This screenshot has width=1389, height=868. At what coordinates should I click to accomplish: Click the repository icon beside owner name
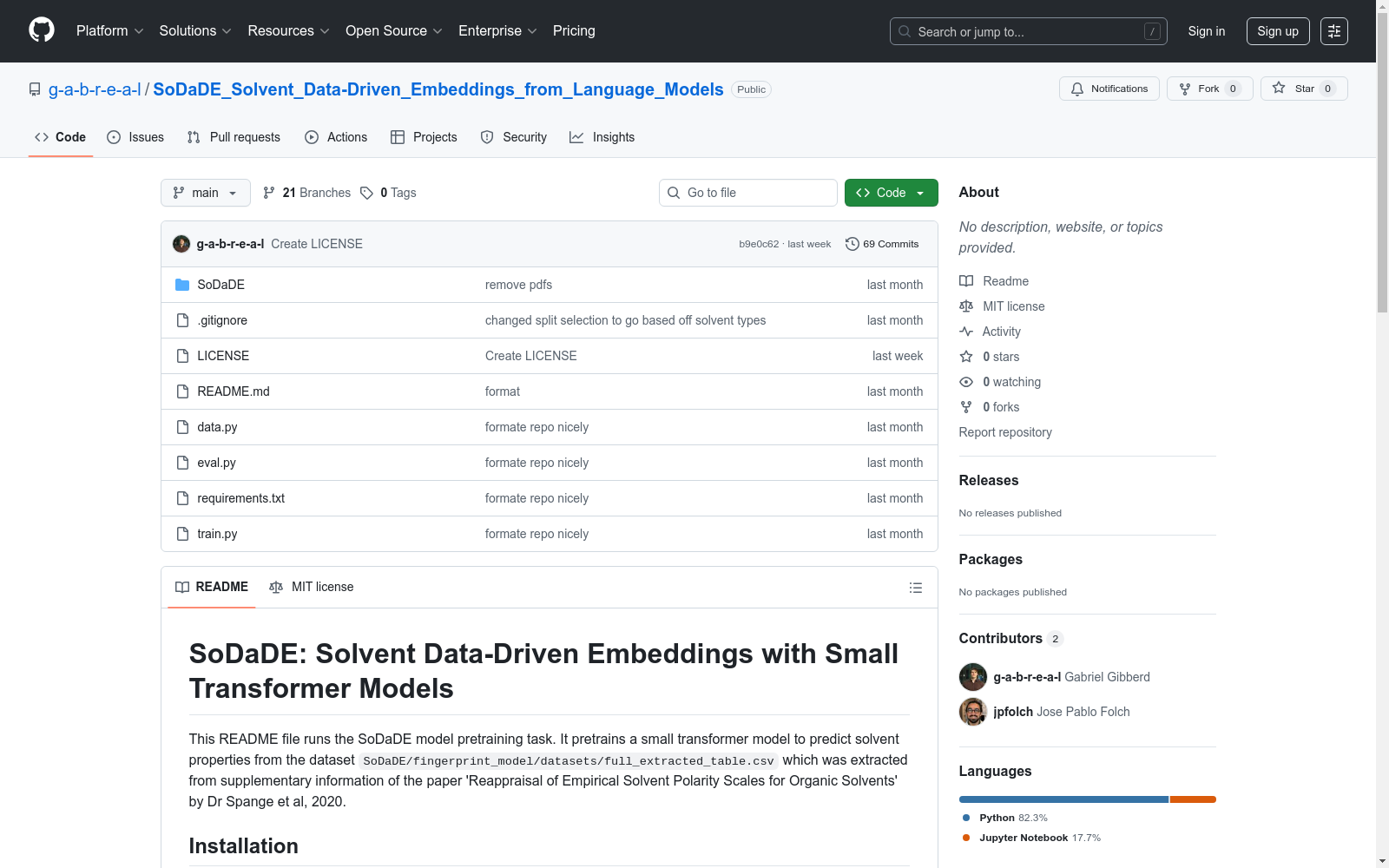35,89
